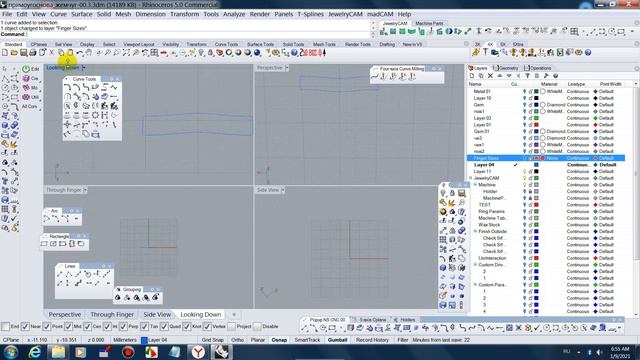
Task: Open the madCAM menu
Action: click(x=380, y=14)
